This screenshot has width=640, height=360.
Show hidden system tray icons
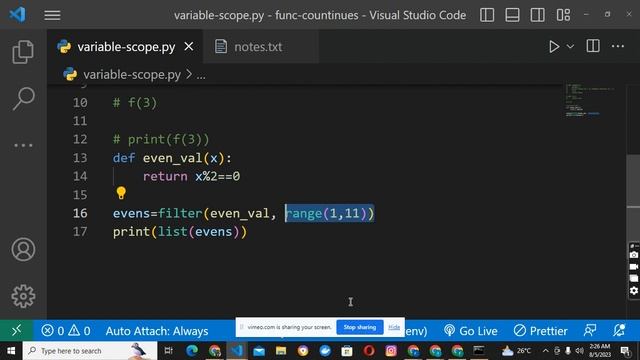click(545, 351)
